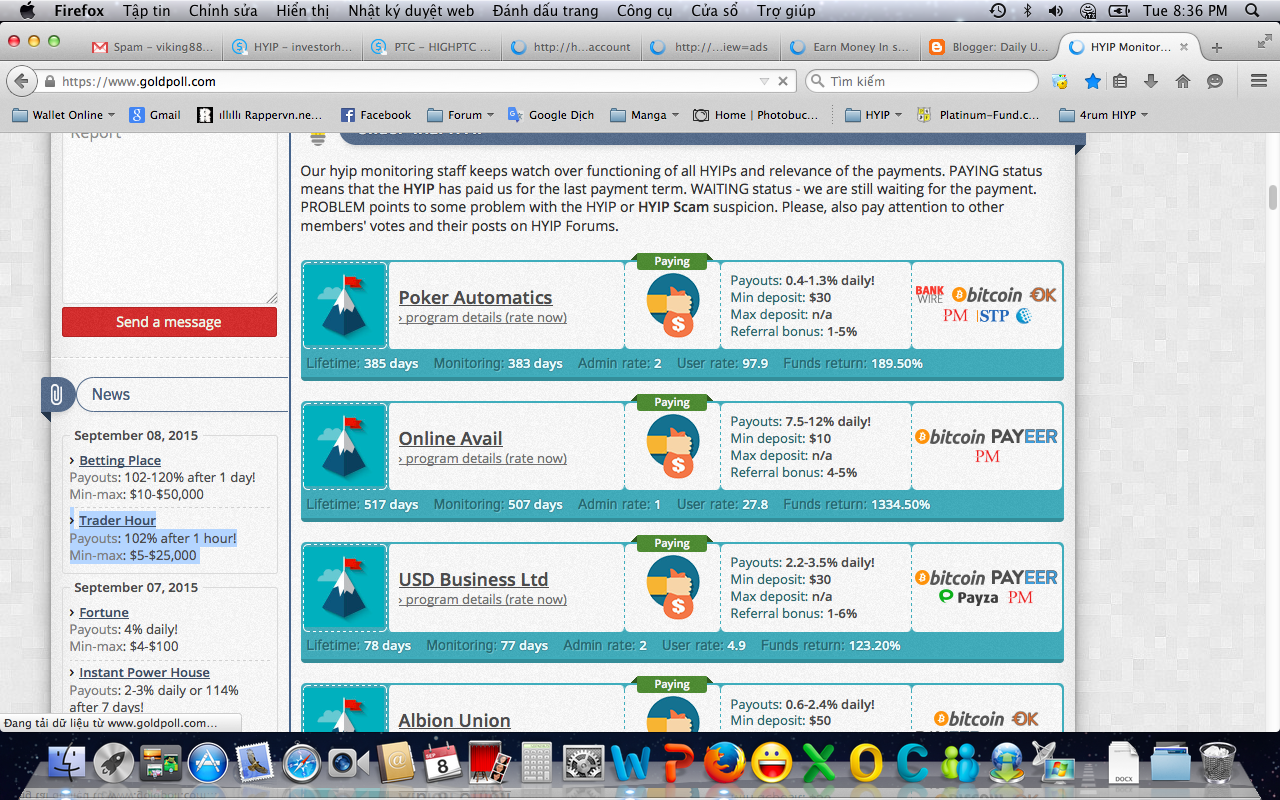Image resolution: width=1280 pixels, height=800 pixels.
Task: Close the HYIP Monitor tab
Action: coord(1185,47)
